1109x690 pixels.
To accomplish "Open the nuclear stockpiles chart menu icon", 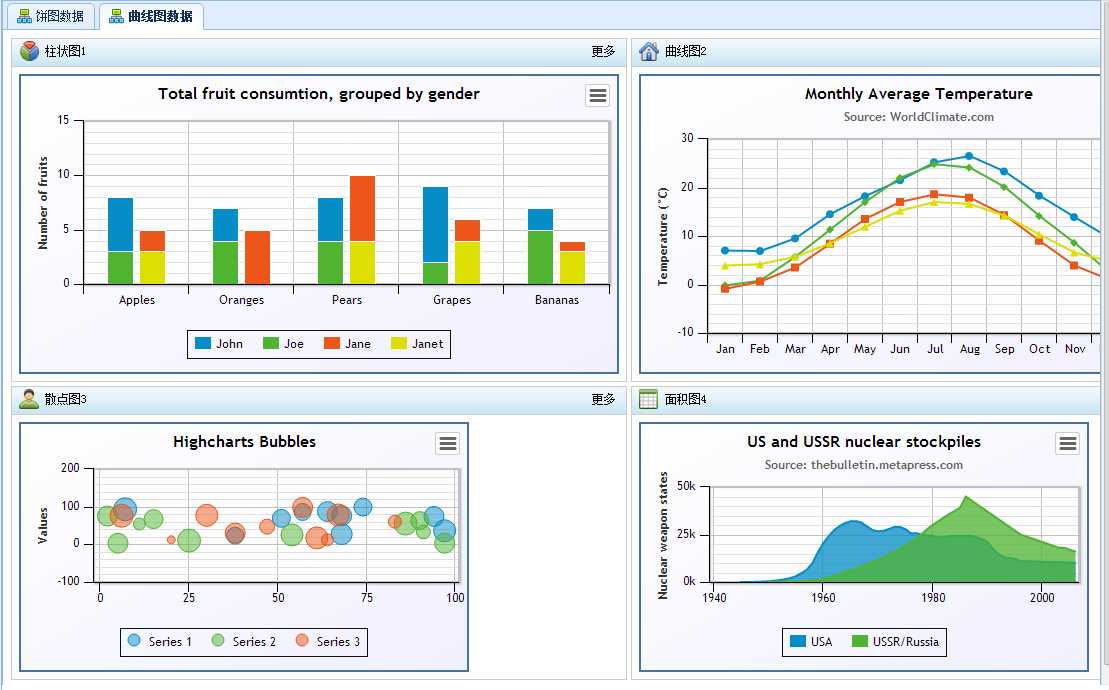I will (1067, 443).
